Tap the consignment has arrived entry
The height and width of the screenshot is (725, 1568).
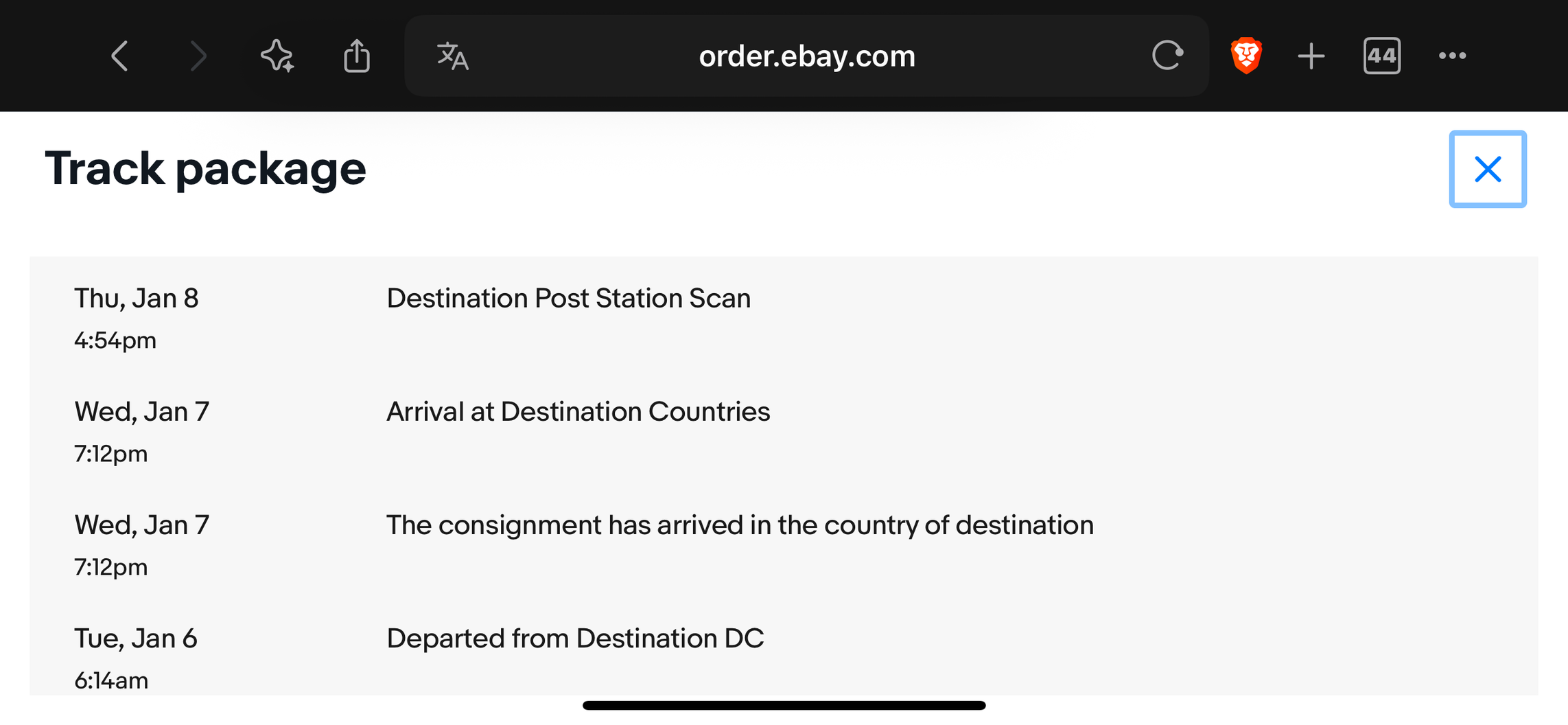[x=739, y=525]
